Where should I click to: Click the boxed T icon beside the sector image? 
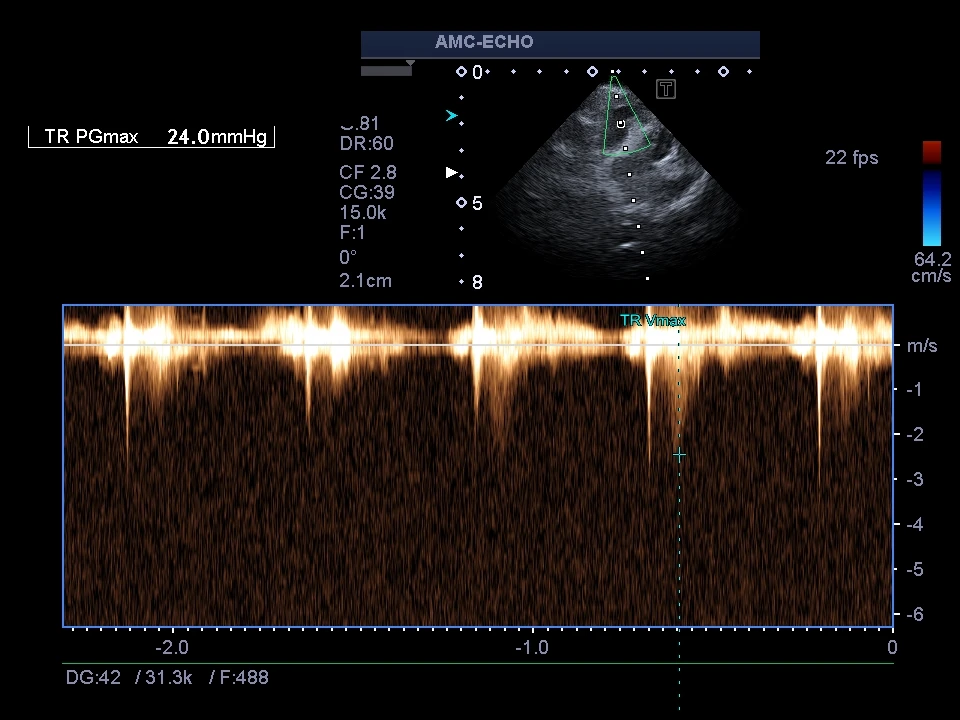[666, 89]
